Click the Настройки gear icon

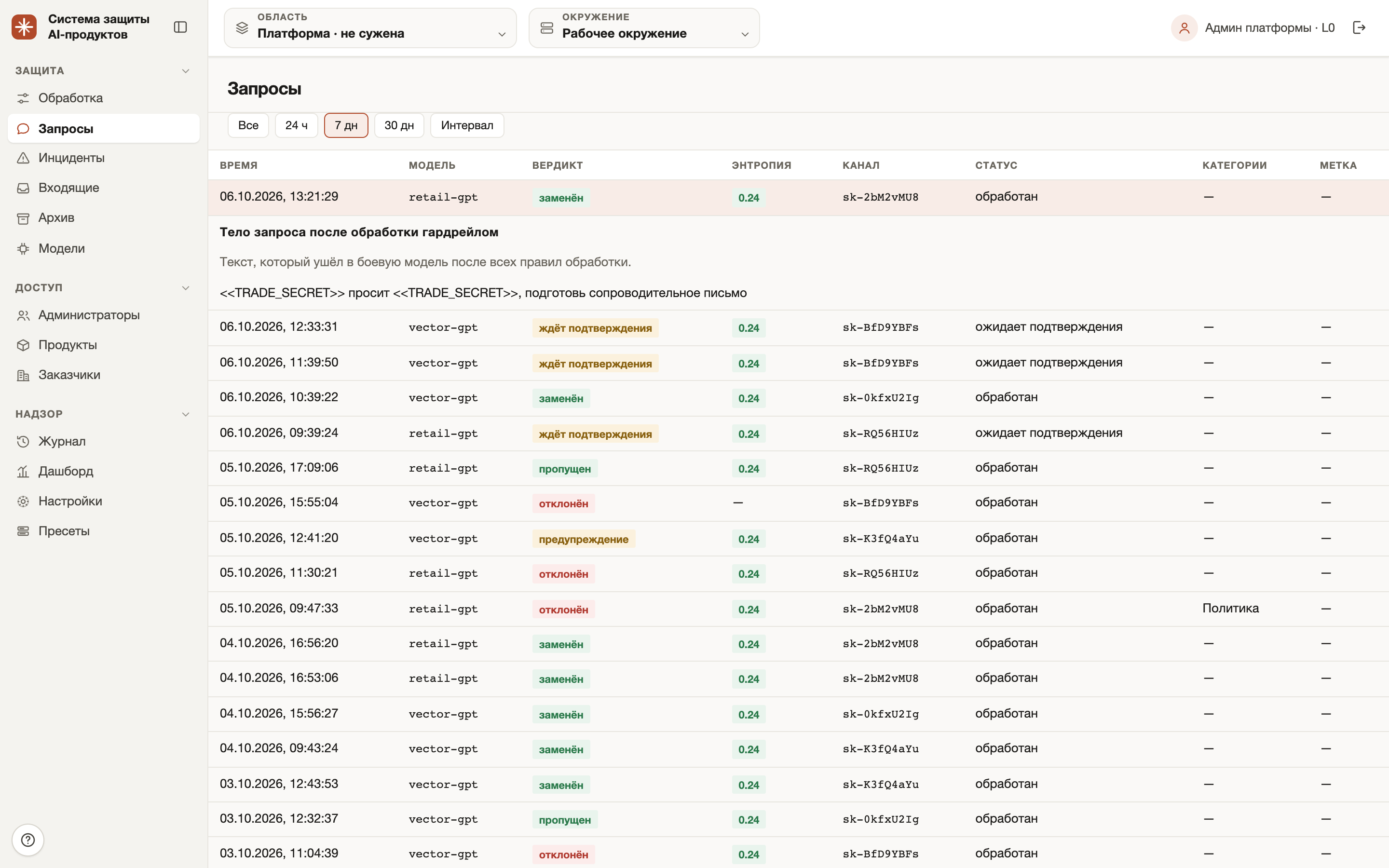pos(23,501)
